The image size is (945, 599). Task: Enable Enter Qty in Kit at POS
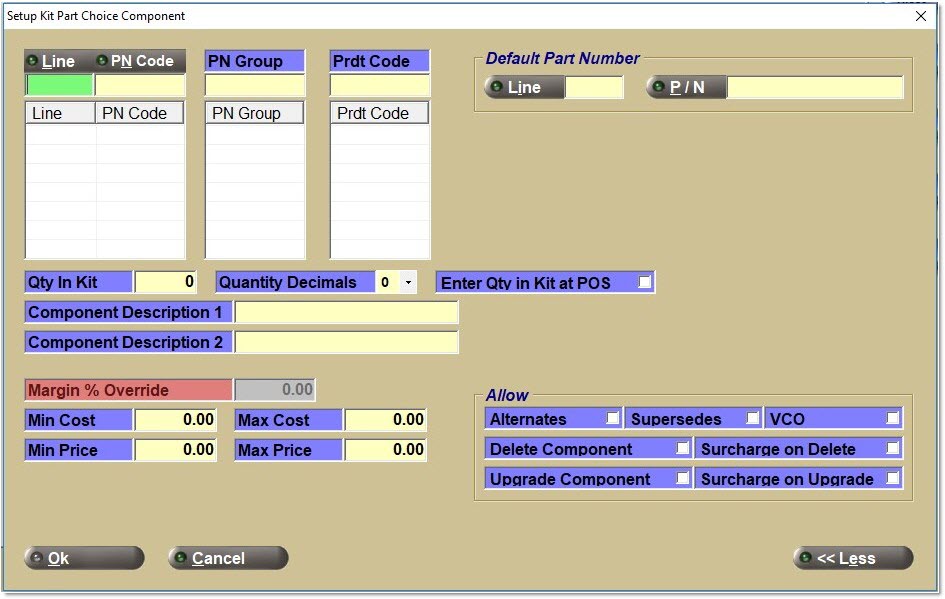[645, 282]
